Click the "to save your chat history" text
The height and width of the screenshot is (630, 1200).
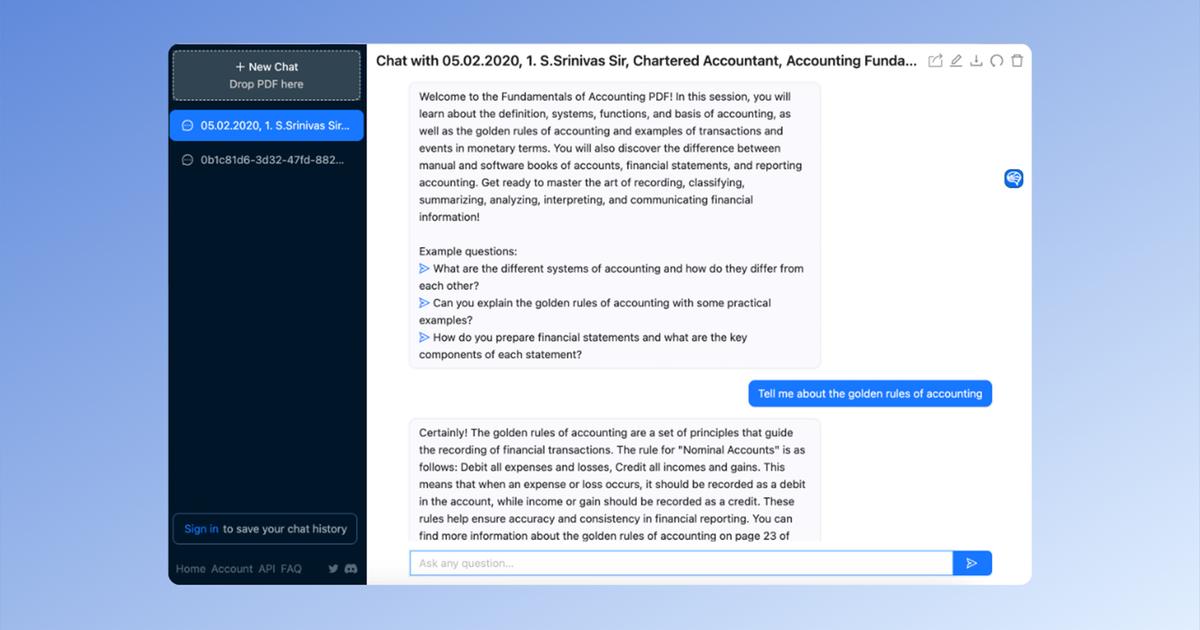tap(284, 529)
